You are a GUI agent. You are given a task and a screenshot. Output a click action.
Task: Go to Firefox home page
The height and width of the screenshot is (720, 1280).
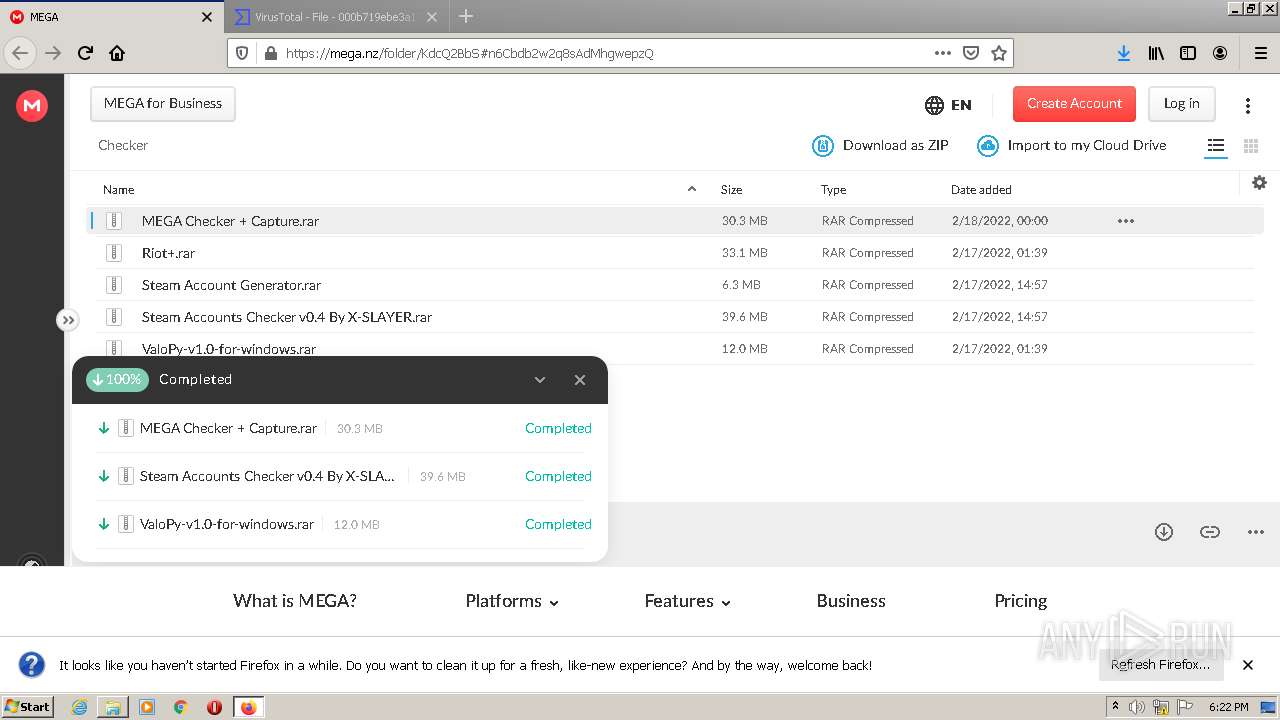(x=117, y=53)
